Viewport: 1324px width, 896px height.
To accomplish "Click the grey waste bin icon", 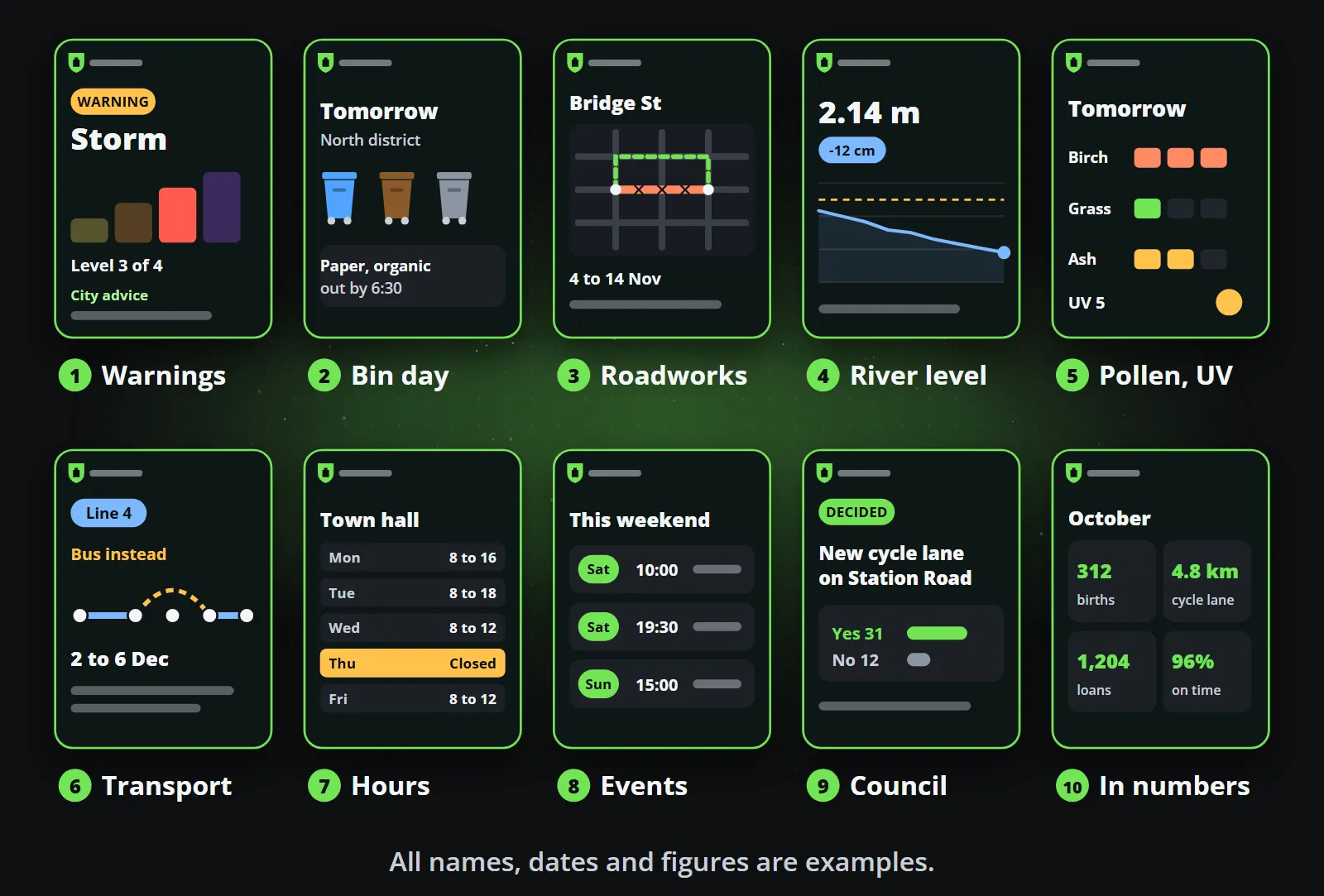I will pos(453,199).
